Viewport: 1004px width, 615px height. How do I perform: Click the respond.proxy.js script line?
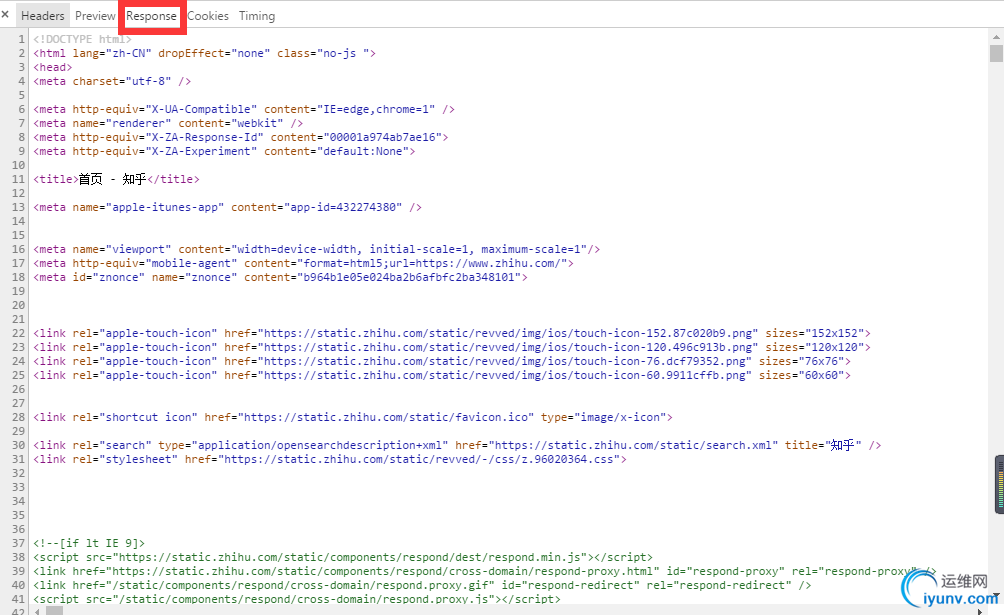point(296,600)
